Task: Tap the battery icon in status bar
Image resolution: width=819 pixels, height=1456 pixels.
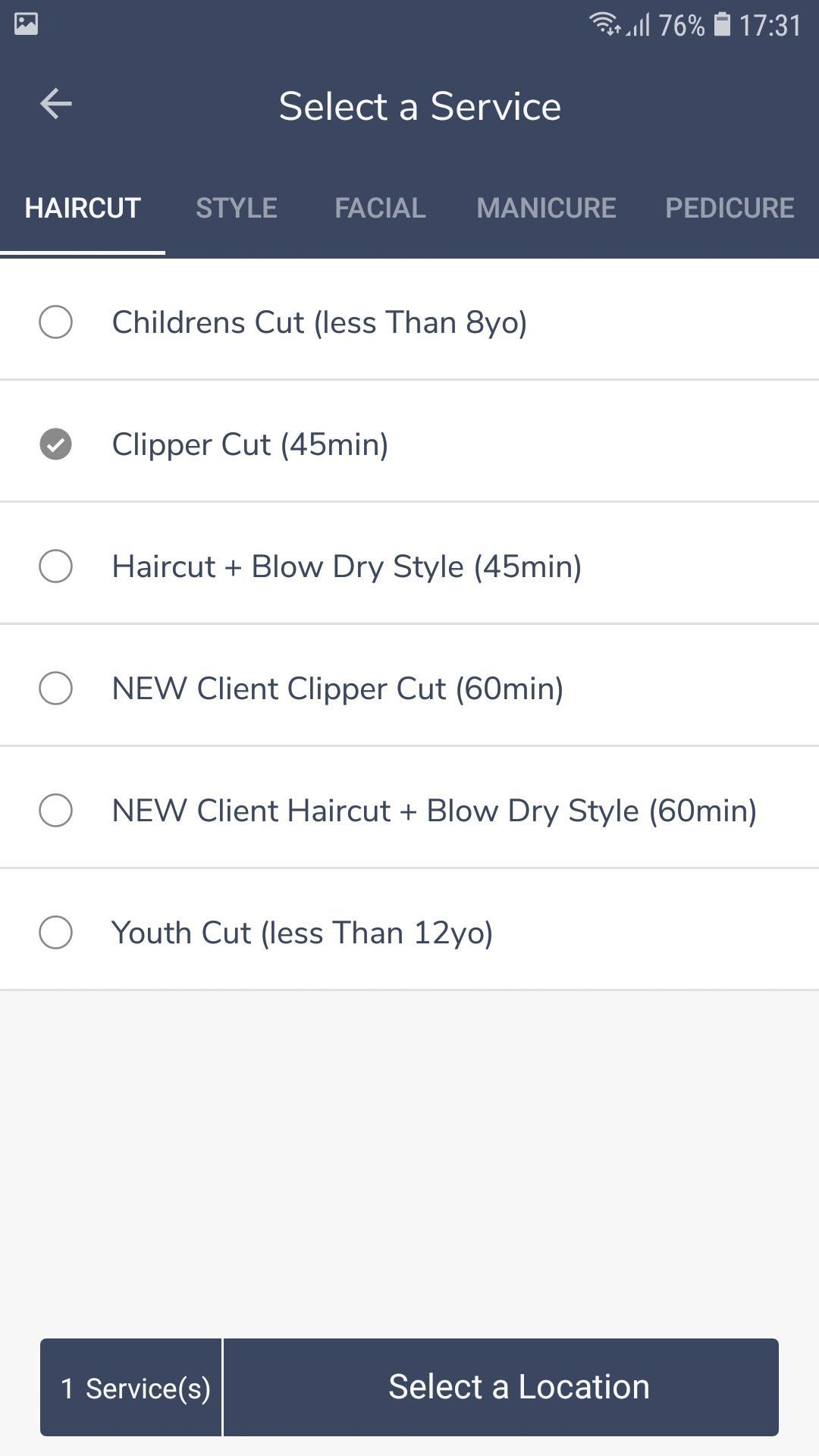Action: click(x=722, y=24)
